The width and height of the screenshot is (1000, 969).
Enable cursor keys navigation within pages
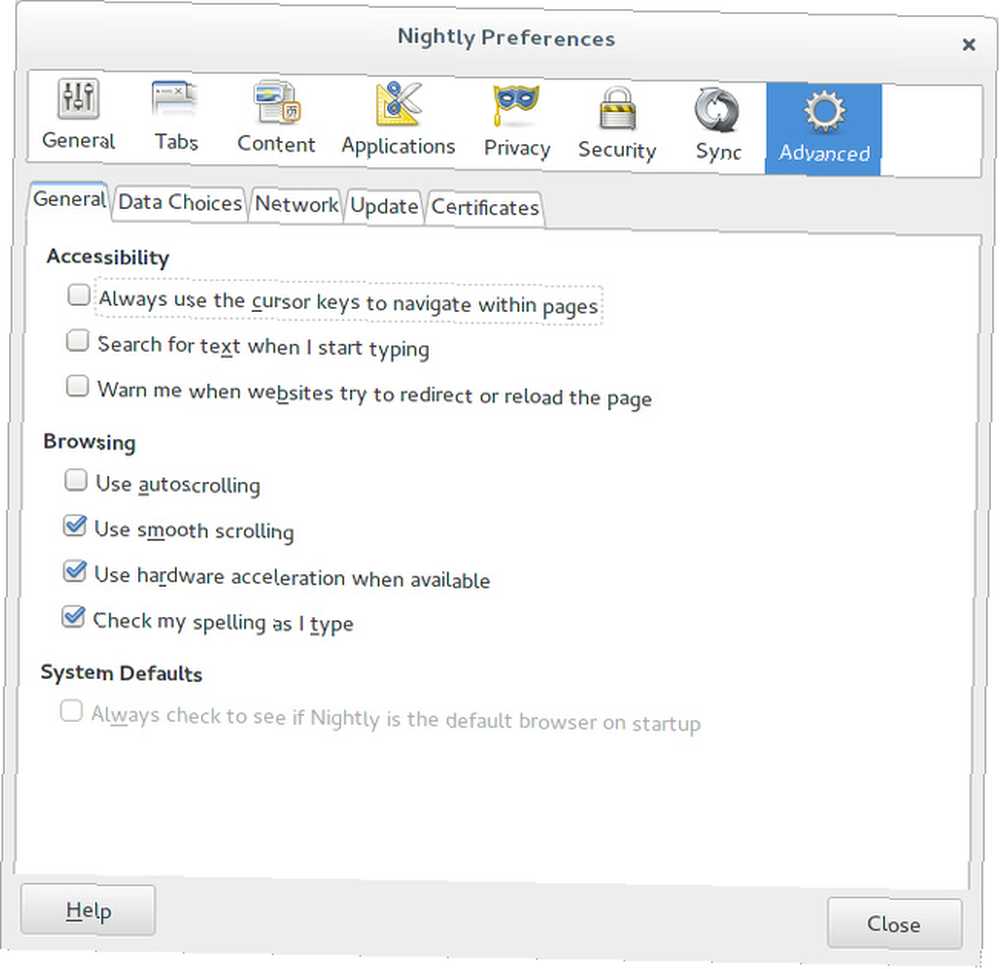79,295
